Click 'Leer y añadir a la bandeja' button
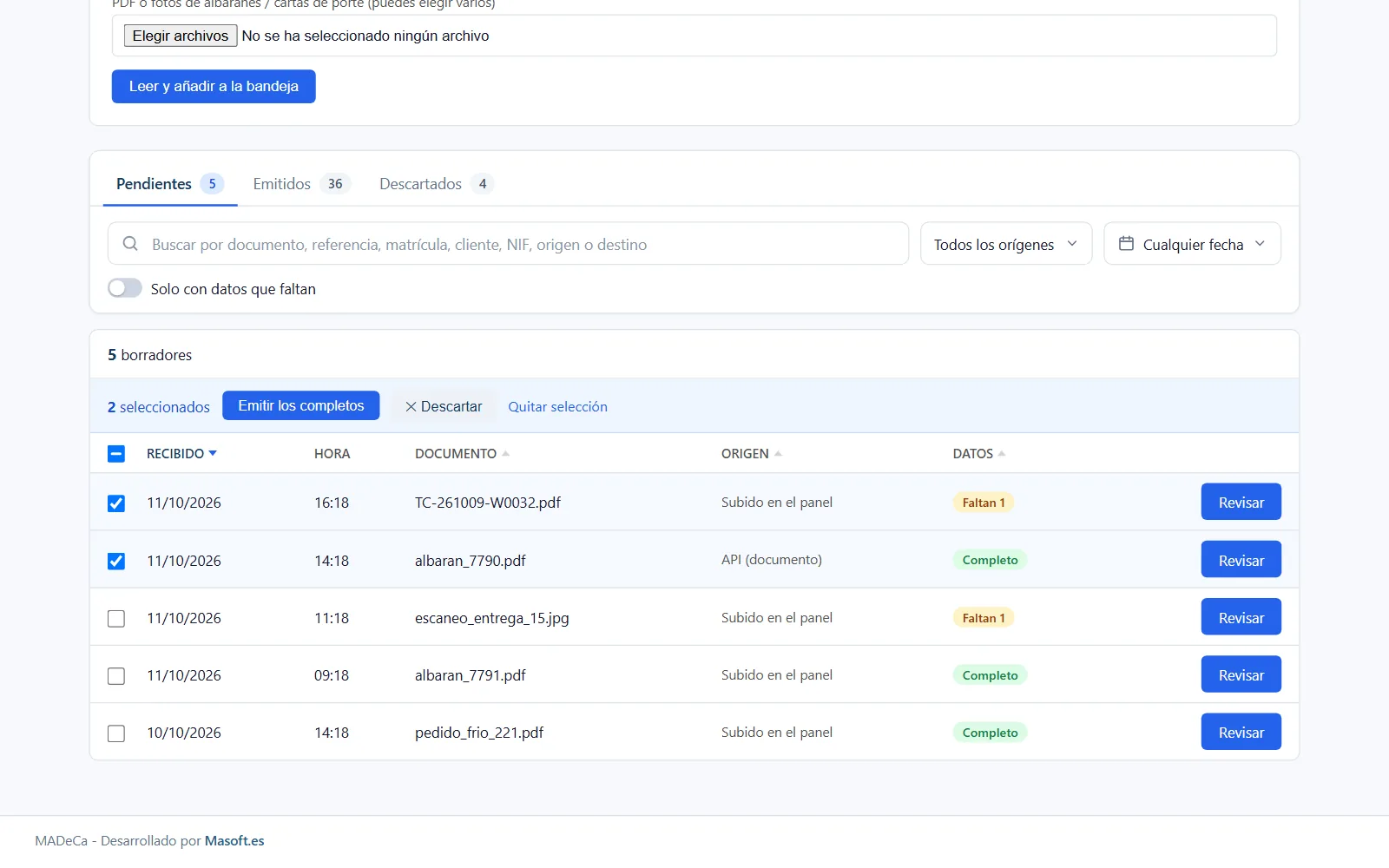Screen dimensions: 1389x868 pyautogui.click(x=214, y=86)
